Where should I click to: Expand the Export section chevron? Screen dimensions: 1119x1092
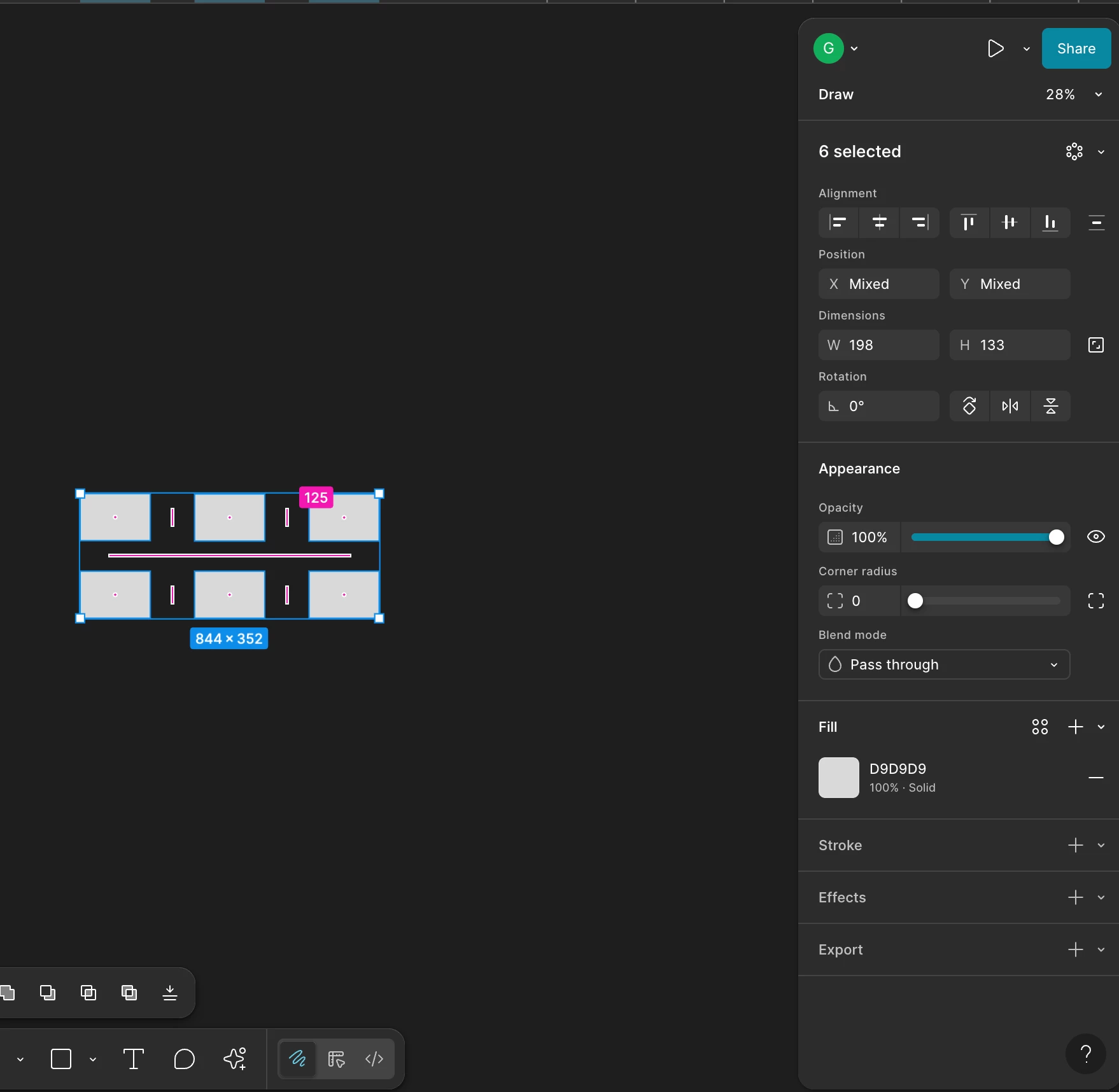pos(1101,949)
